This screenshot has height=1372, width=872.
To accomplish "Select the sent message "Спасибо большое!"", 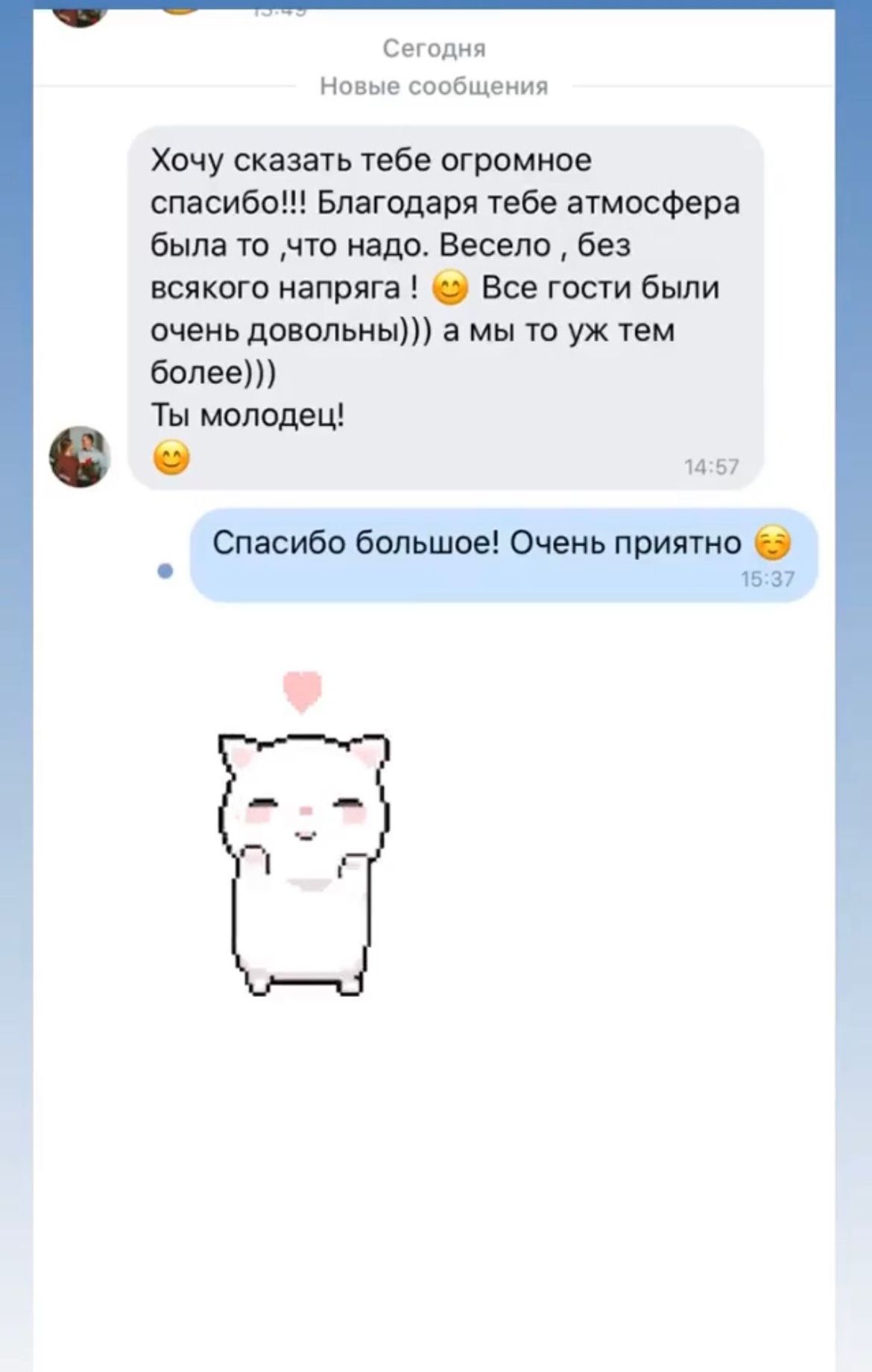I will tap(504, 555).
